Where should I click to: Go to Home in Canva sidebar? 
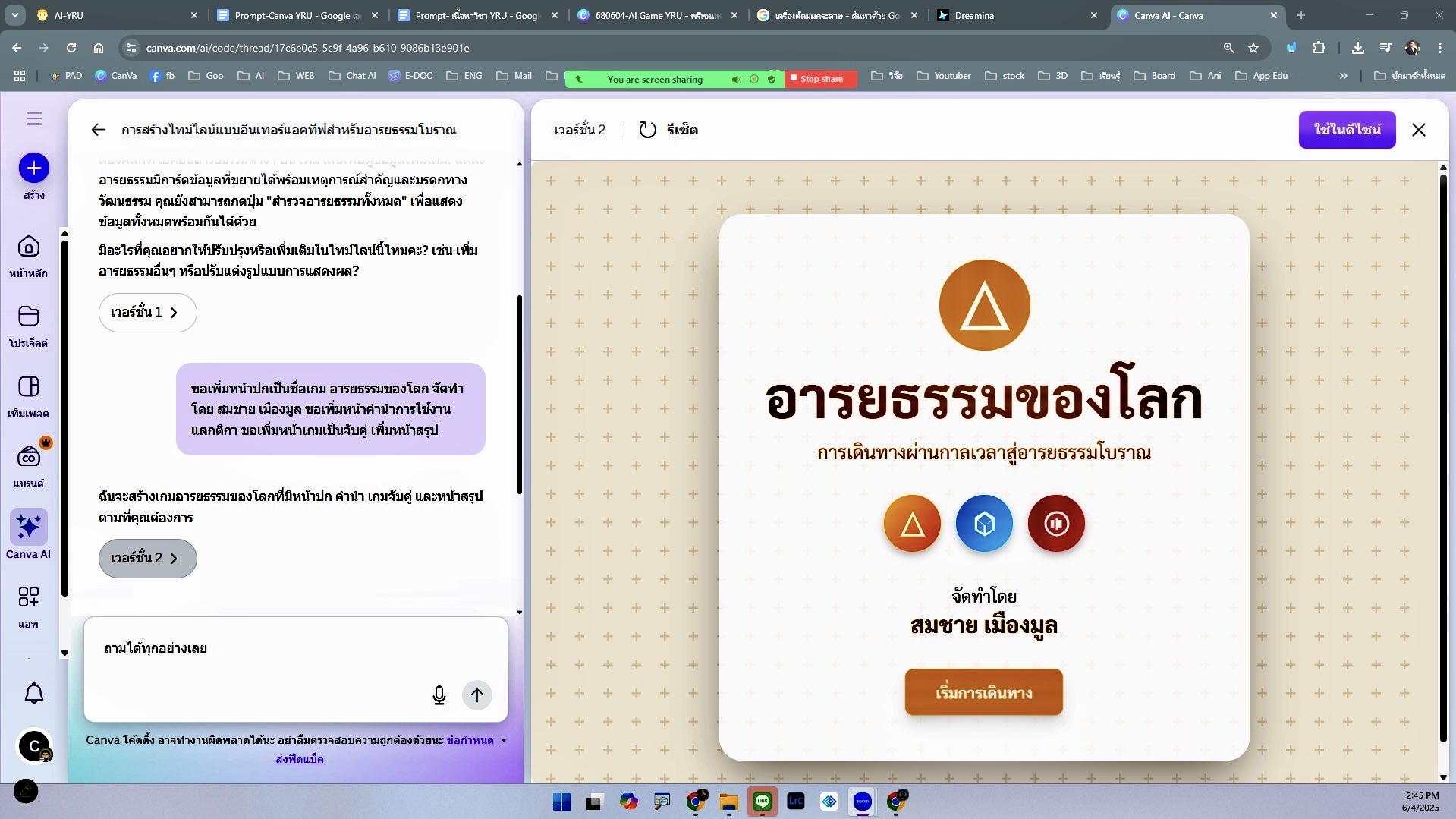(29, 247)
